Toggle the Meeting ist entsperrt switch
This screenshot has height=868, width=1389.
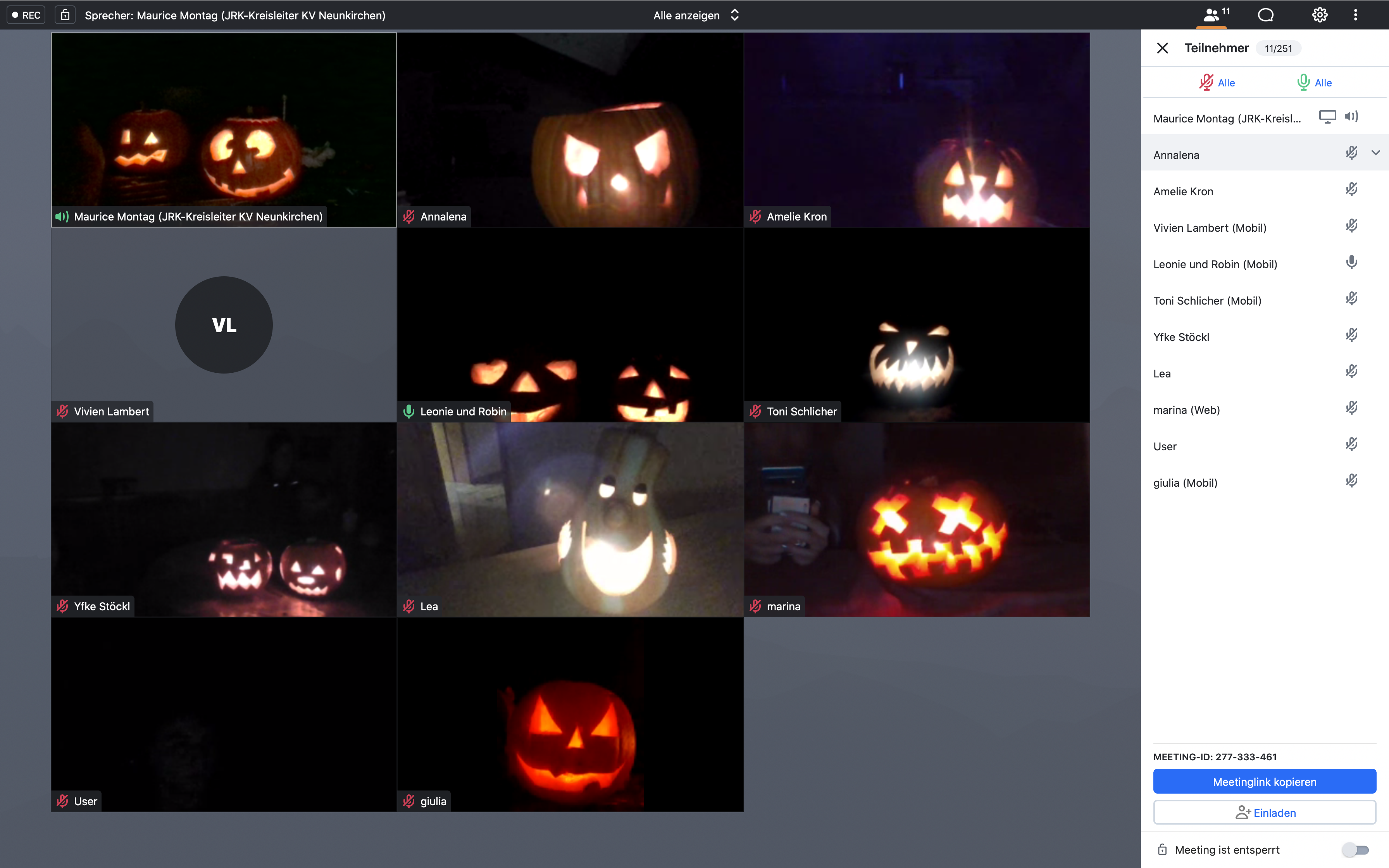tap(1356, 850)
